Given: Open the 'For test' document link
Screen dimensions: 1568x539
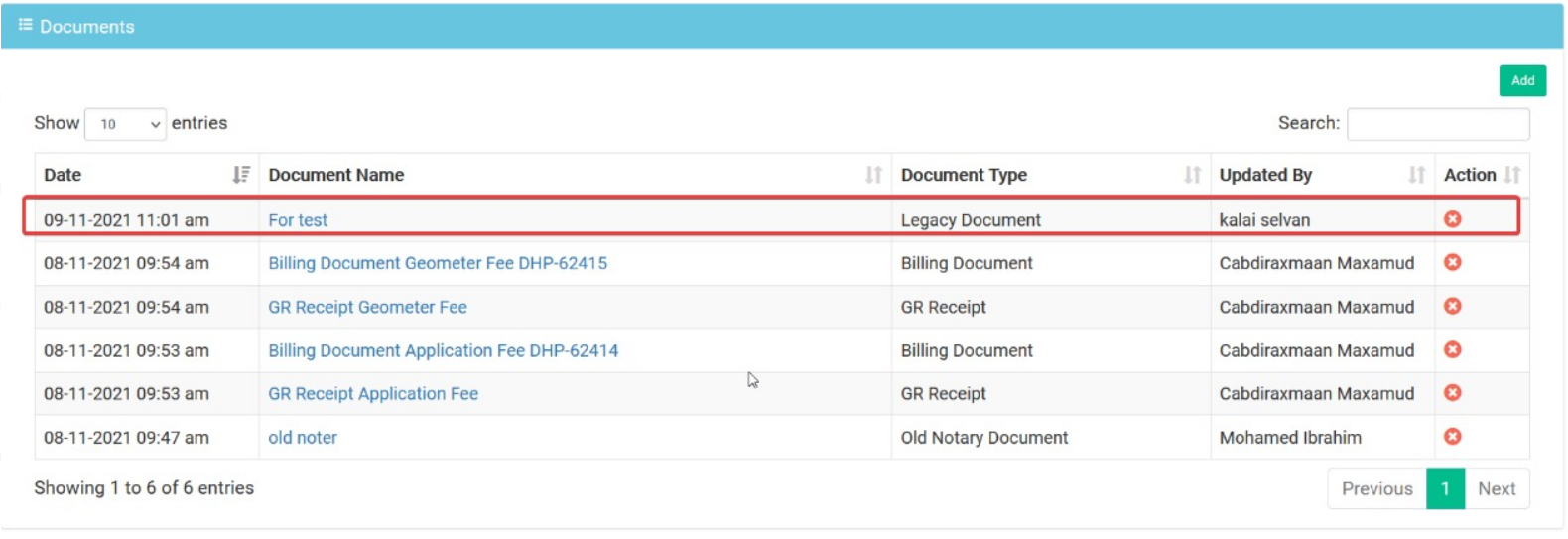Looking at the screenshot, I should tap(298, 220).
